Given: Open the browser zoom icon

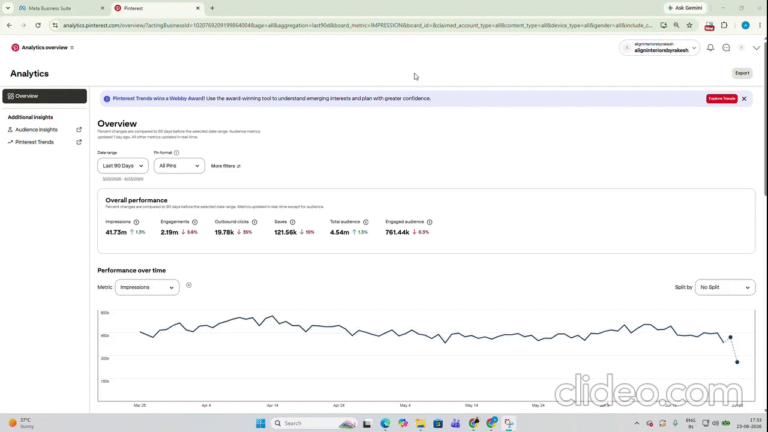Looking at the screenshot, I should [676, 25].
